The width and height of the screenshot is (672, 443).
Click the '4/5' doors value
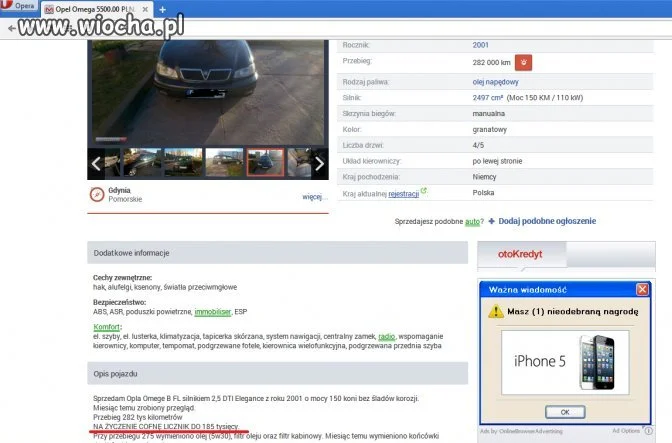pyautogui.click(x=478, y=145)
